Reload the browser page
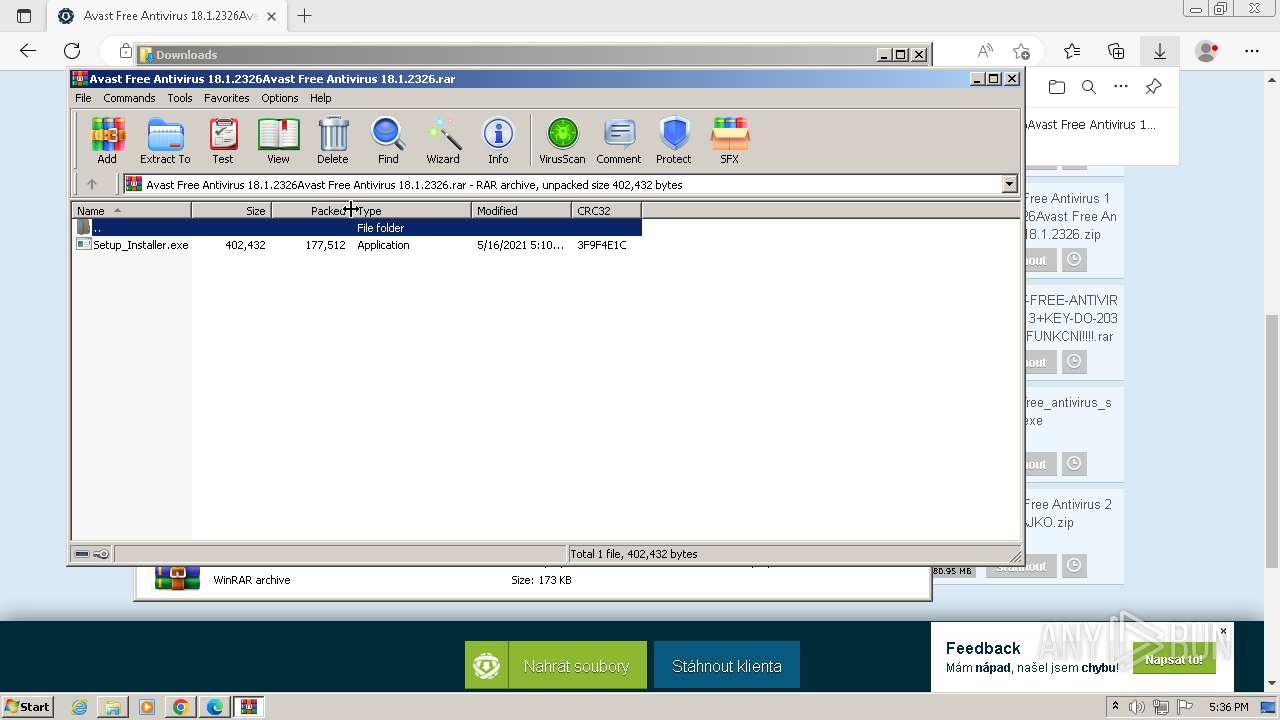 pyautogui.click(x=72, y=51)
